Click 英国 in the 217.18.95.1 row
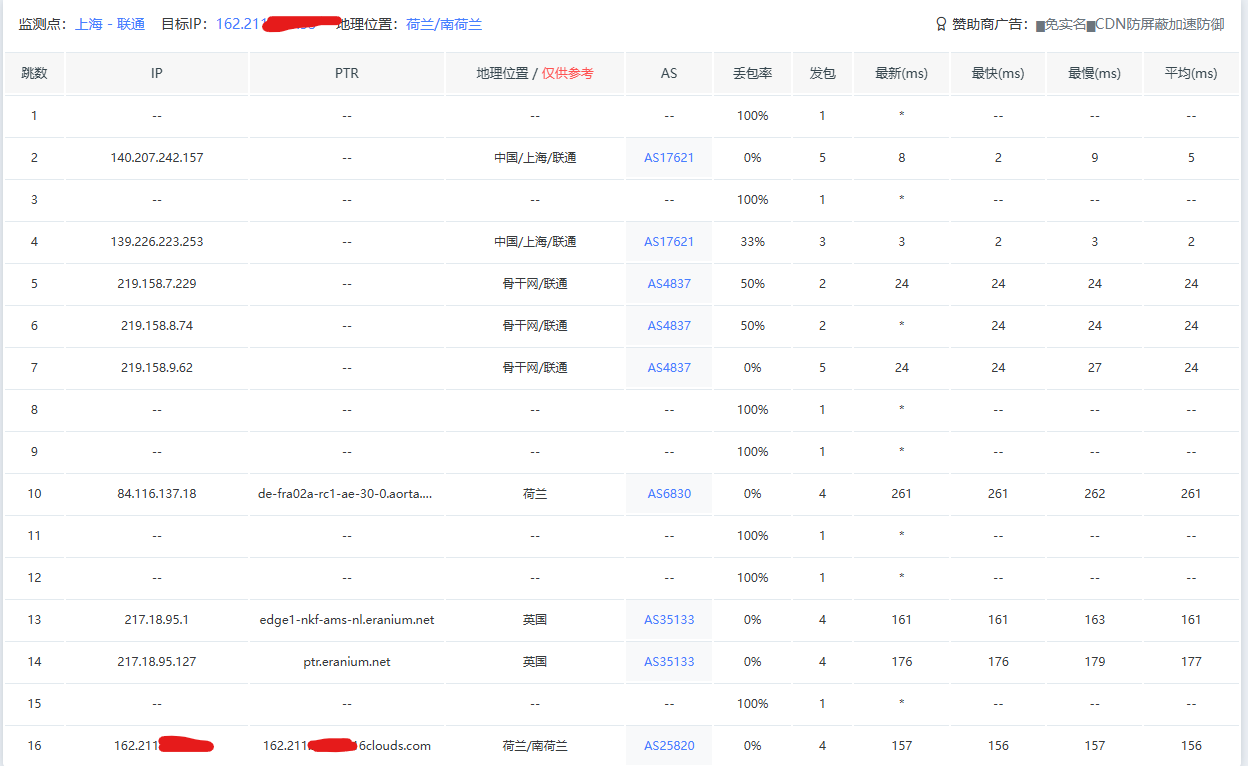 tap(535, 620)
